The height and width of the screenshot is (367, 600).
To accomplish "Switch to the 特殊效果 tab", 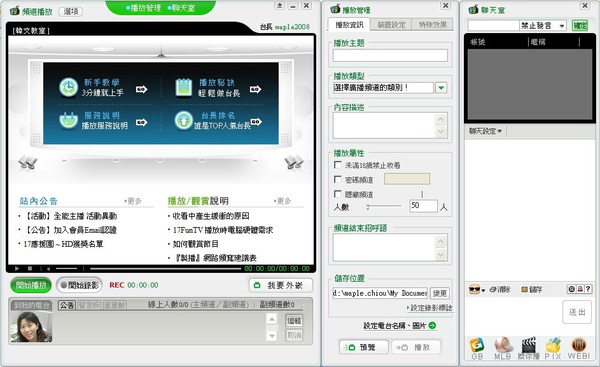I will [432, 25].
